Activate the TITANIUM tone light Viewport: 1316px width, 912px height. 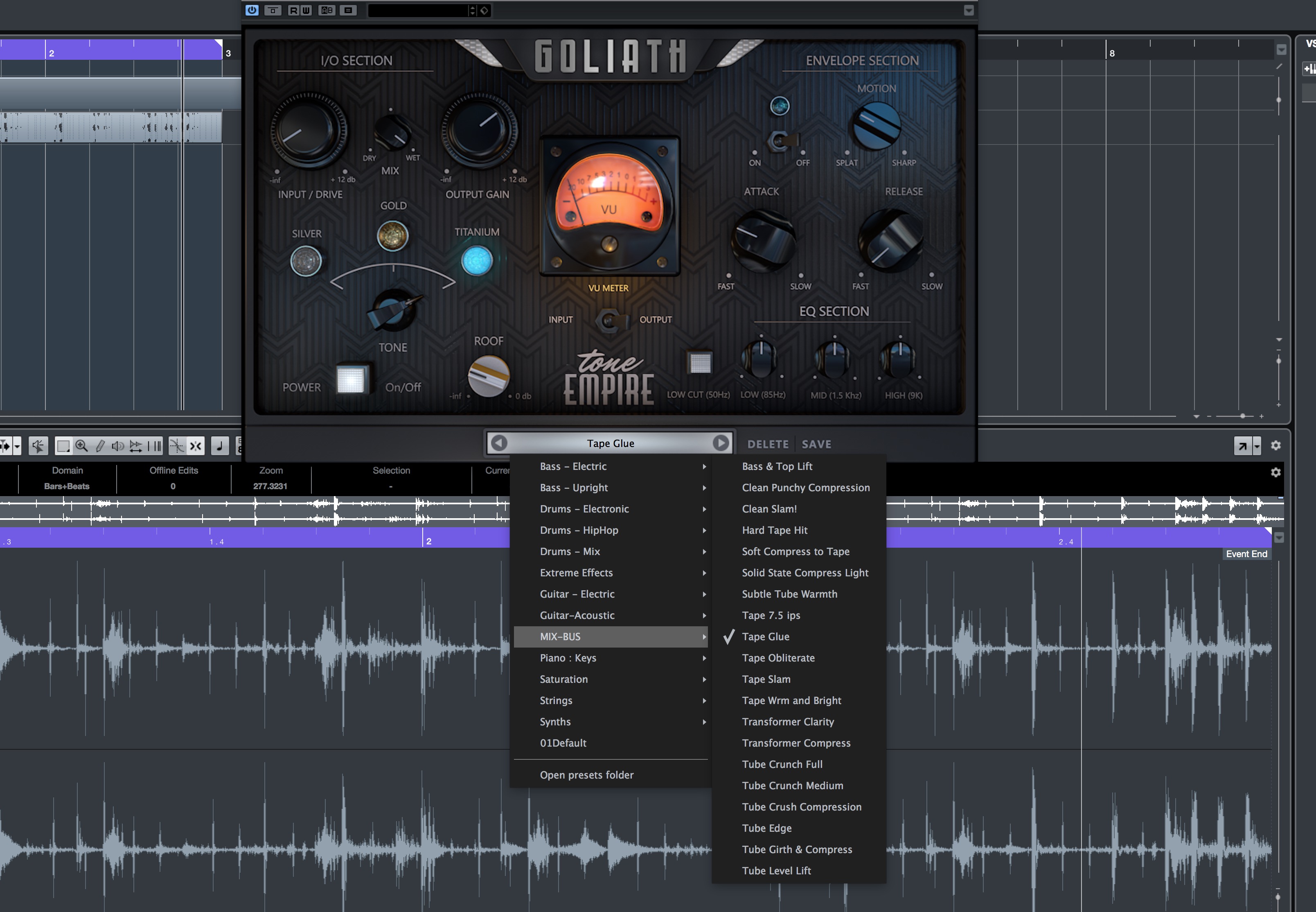pos(477,261)
